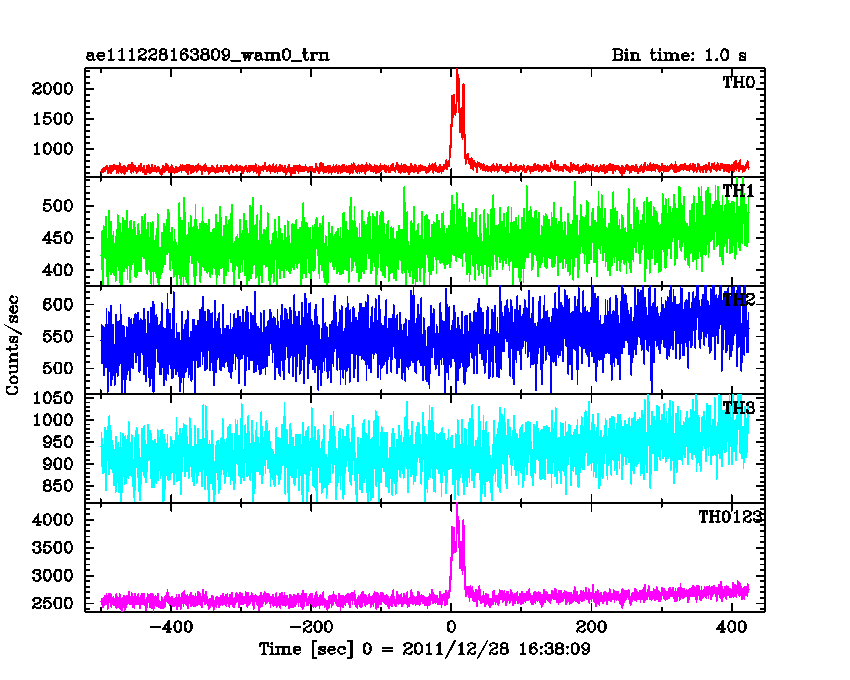Screen dimensions: 850x680
Task: Click the 3500 tick in the TH0123 panel
Action: pos(53,548)
